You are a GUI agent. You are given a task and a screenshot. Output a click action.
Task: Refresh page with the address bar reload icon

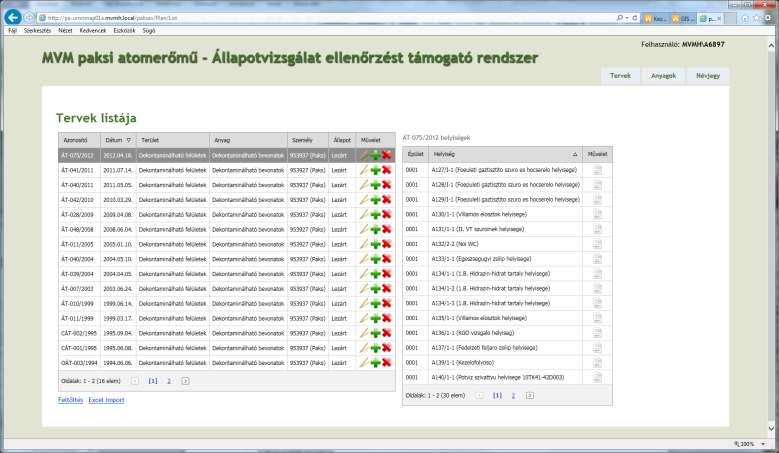[634, 18]
